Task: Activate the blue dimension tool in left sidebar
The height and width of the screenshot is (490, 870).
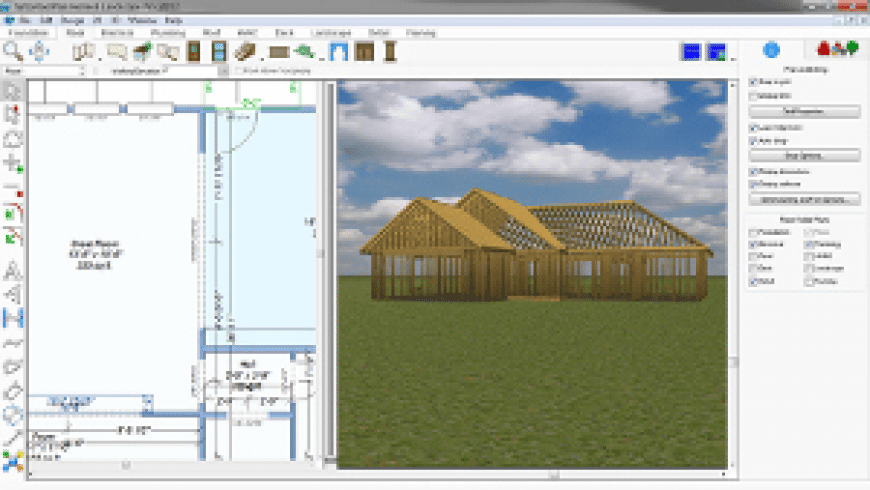Action: point(13,318)
